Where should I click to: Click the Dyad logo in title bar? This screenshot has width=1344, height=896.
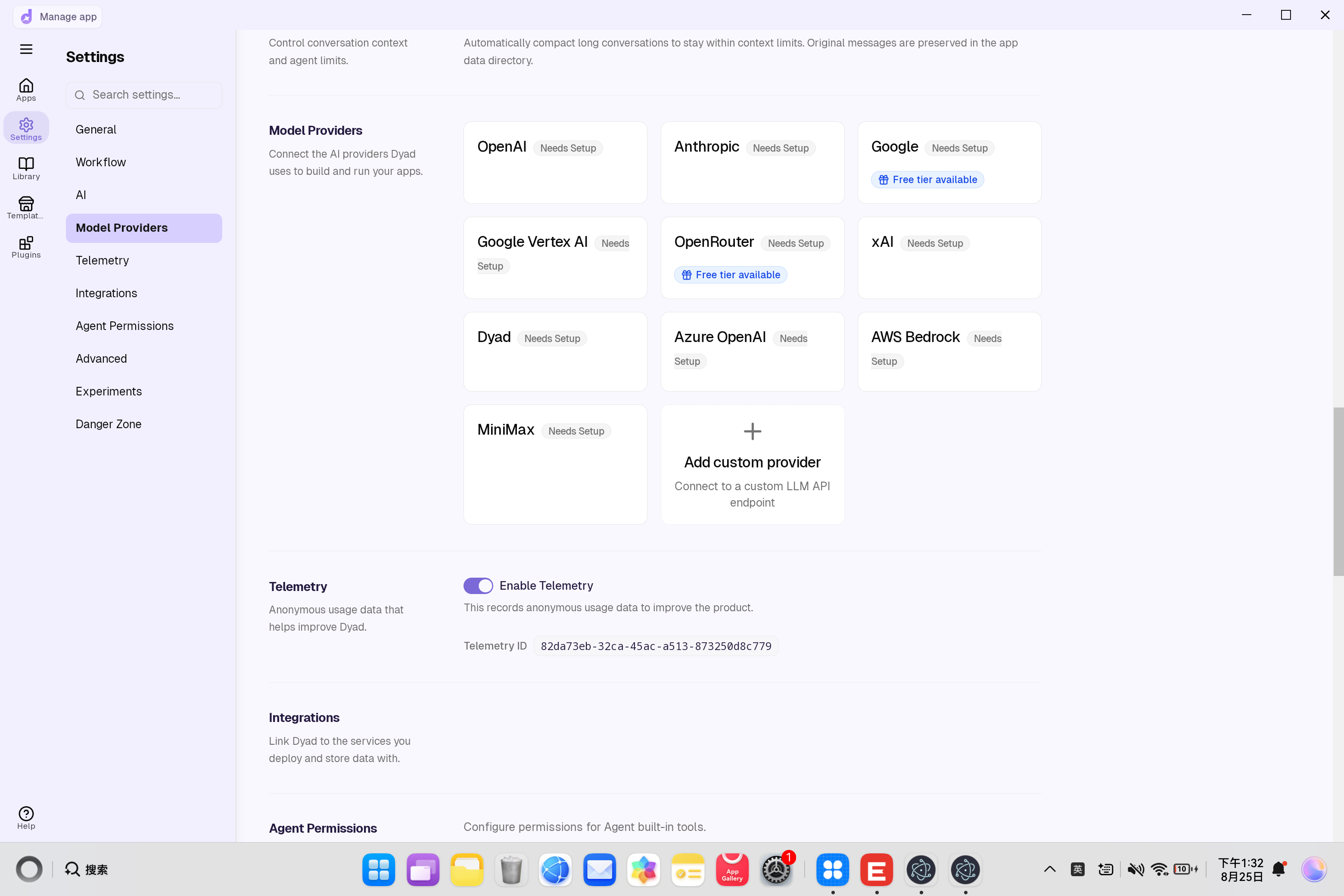tap(26, 16)
